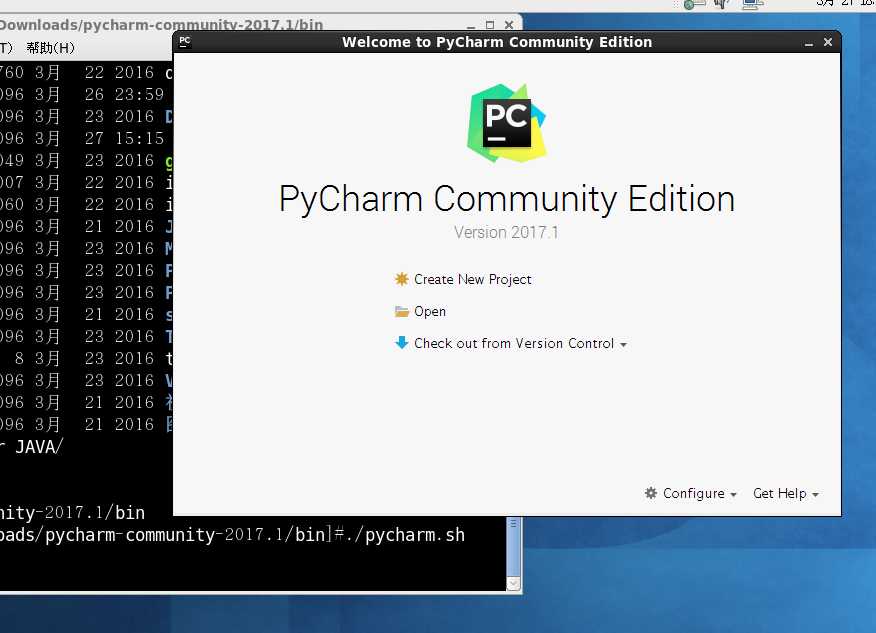Click the PyCharm logo in welcome screen

pos(507,123)
